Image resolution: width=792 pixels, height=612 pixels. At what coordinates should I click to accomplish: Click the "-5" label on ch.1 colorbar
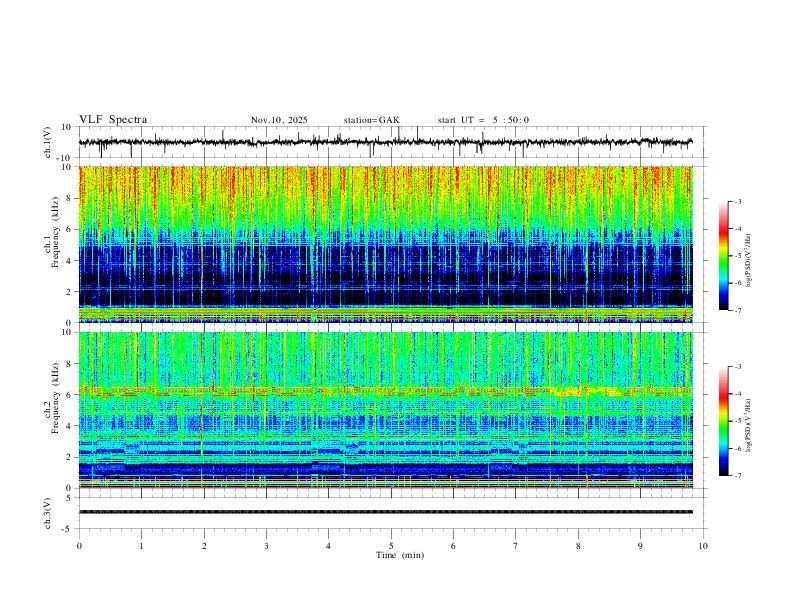click(x=737, y=256)
